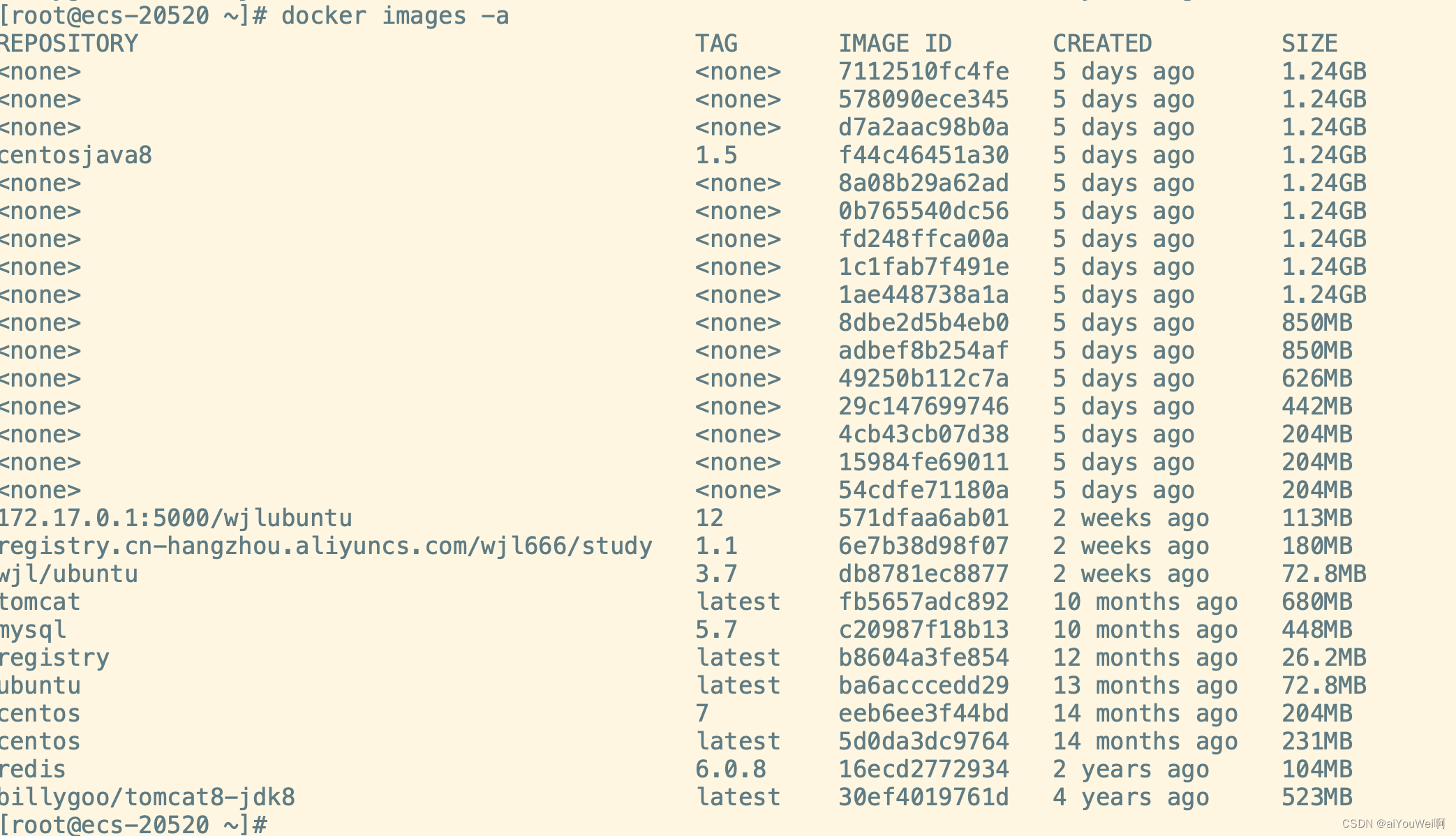The height and width of the screenshot is (836, 1456).
Task: Click image ID 5d0da3dc9764
Action: (x=923, y=741)
